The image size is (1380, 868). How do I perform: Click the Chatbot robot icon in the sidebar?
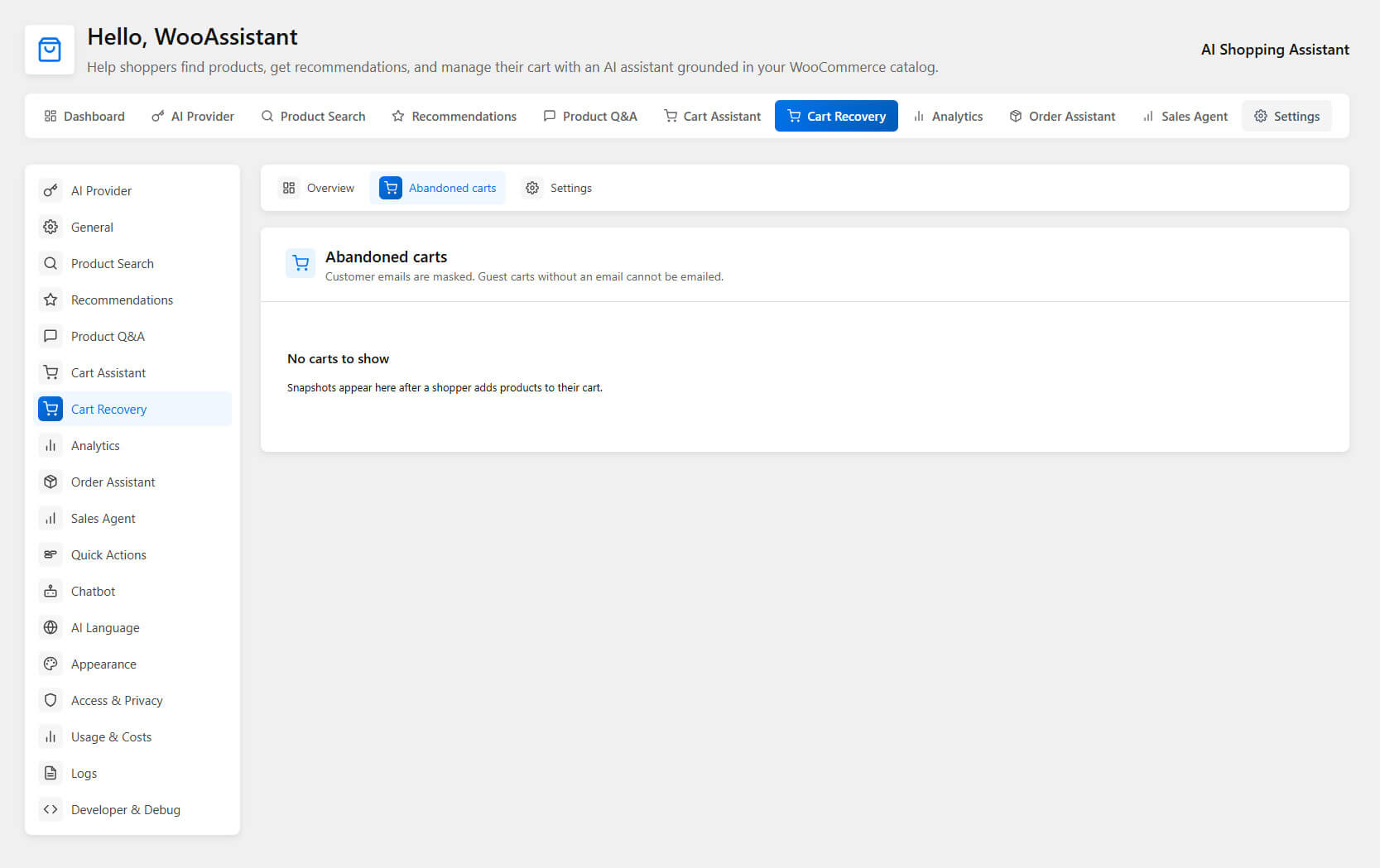[x=50, y=591]
